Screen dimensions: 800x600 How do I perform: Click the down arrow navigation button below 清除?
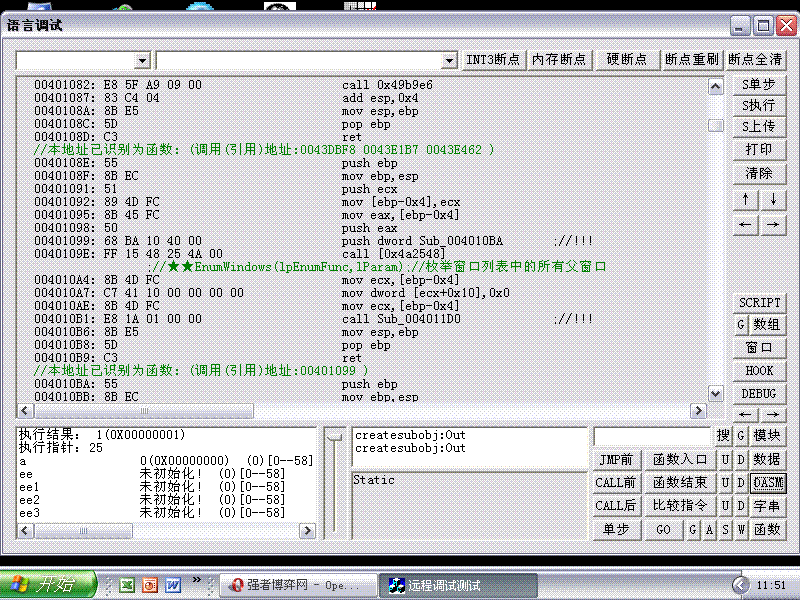click(773, 199)
